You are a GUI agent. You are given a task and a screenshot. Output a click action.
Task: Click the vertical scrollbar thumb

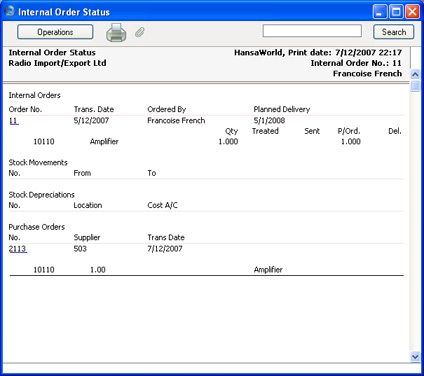(x=415, y=85)
